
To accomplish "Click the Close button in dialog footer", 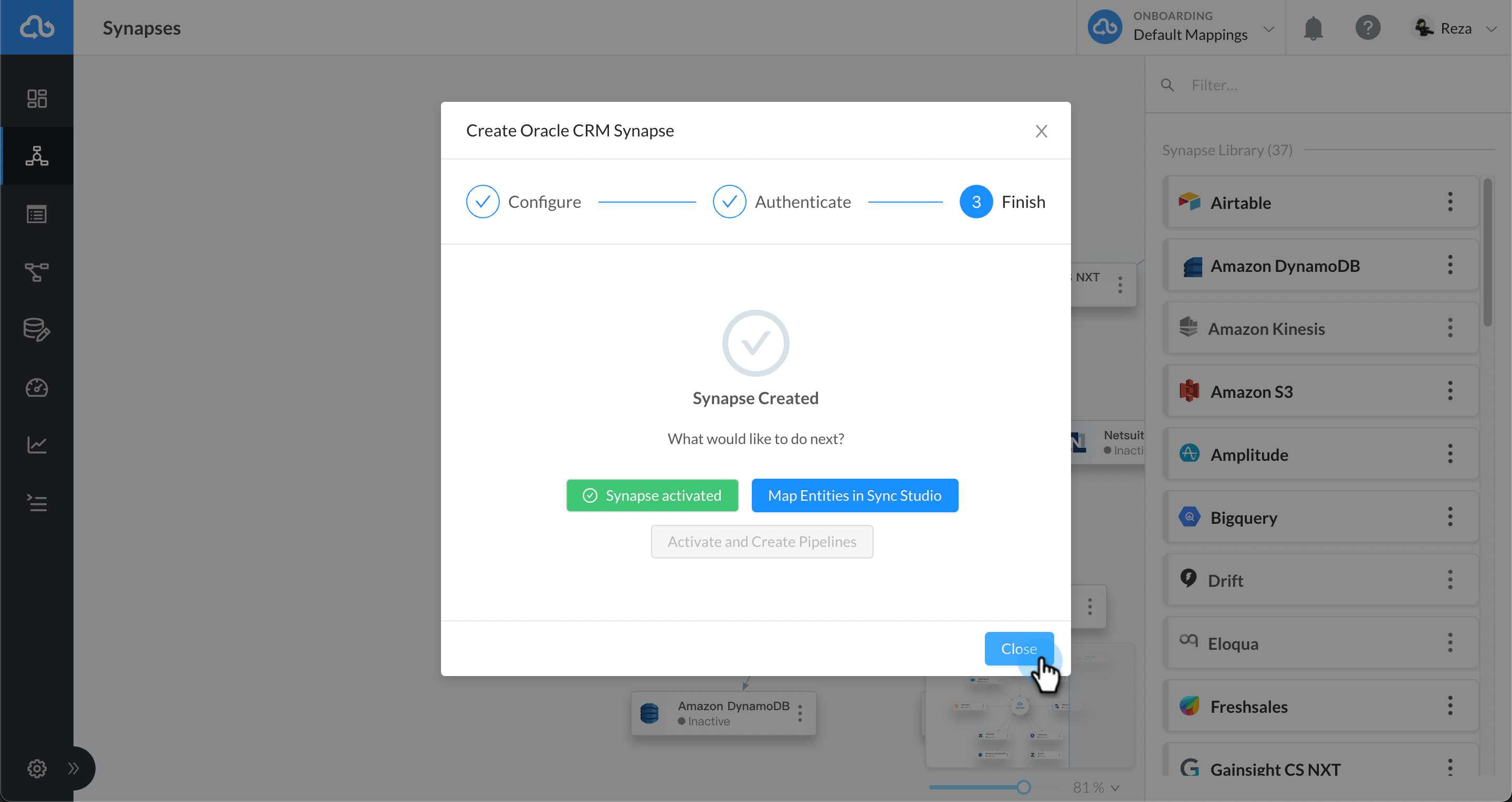I will pyautogui.click(x=1019, y=648).
